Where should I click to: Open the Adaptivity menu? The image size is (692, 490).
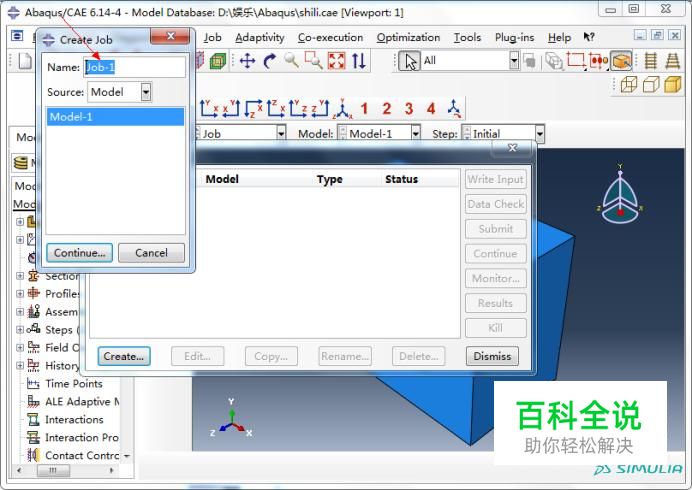[x=260, y=38]
